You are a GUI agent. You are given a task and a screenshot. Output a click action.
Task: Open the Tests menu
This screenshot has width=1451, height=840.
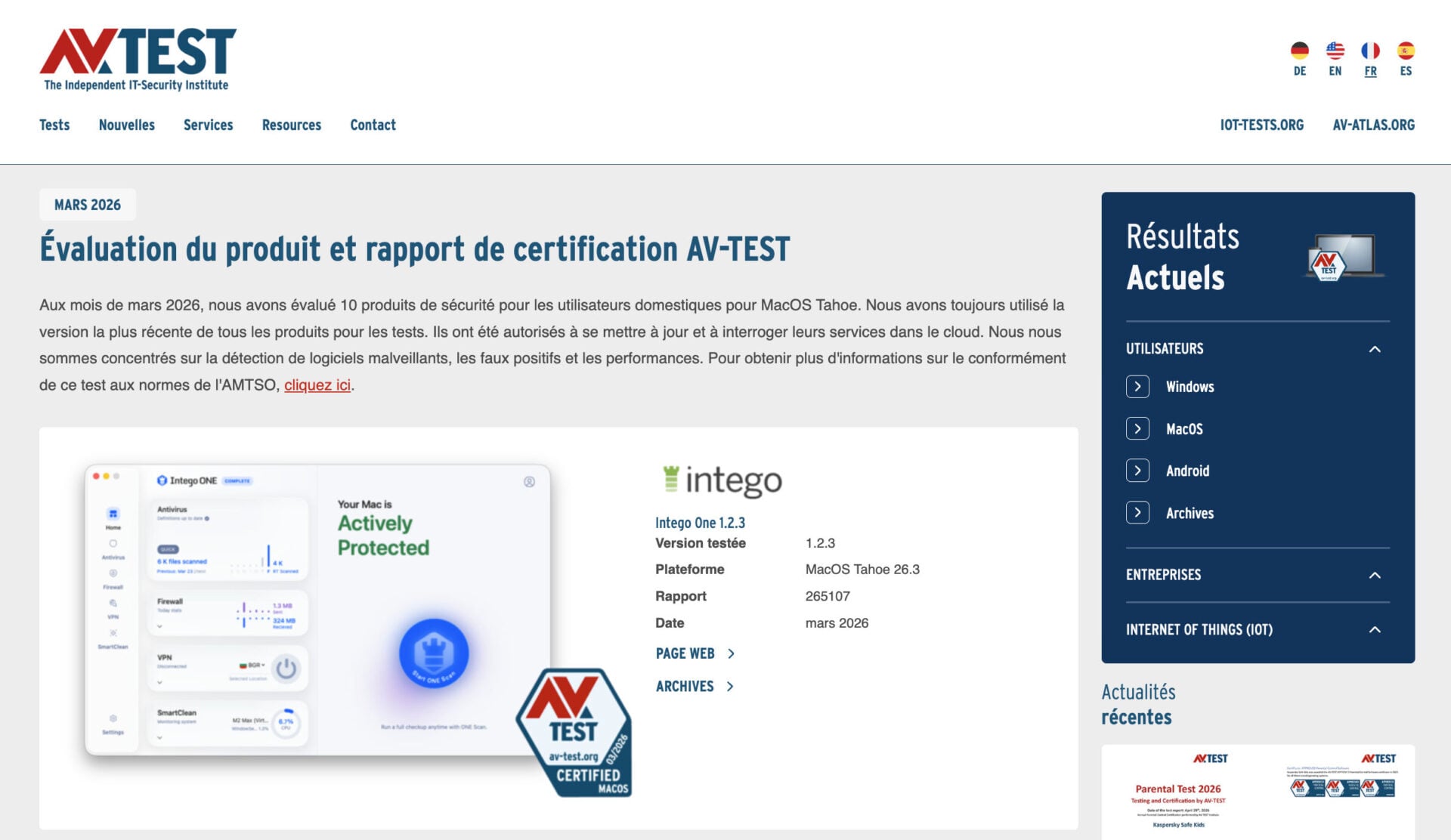coord(54,125)
